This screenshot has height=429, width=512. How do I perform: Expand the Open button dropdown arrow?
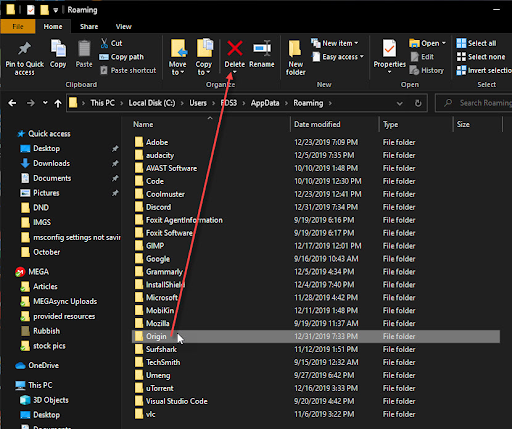pos(444,43)
